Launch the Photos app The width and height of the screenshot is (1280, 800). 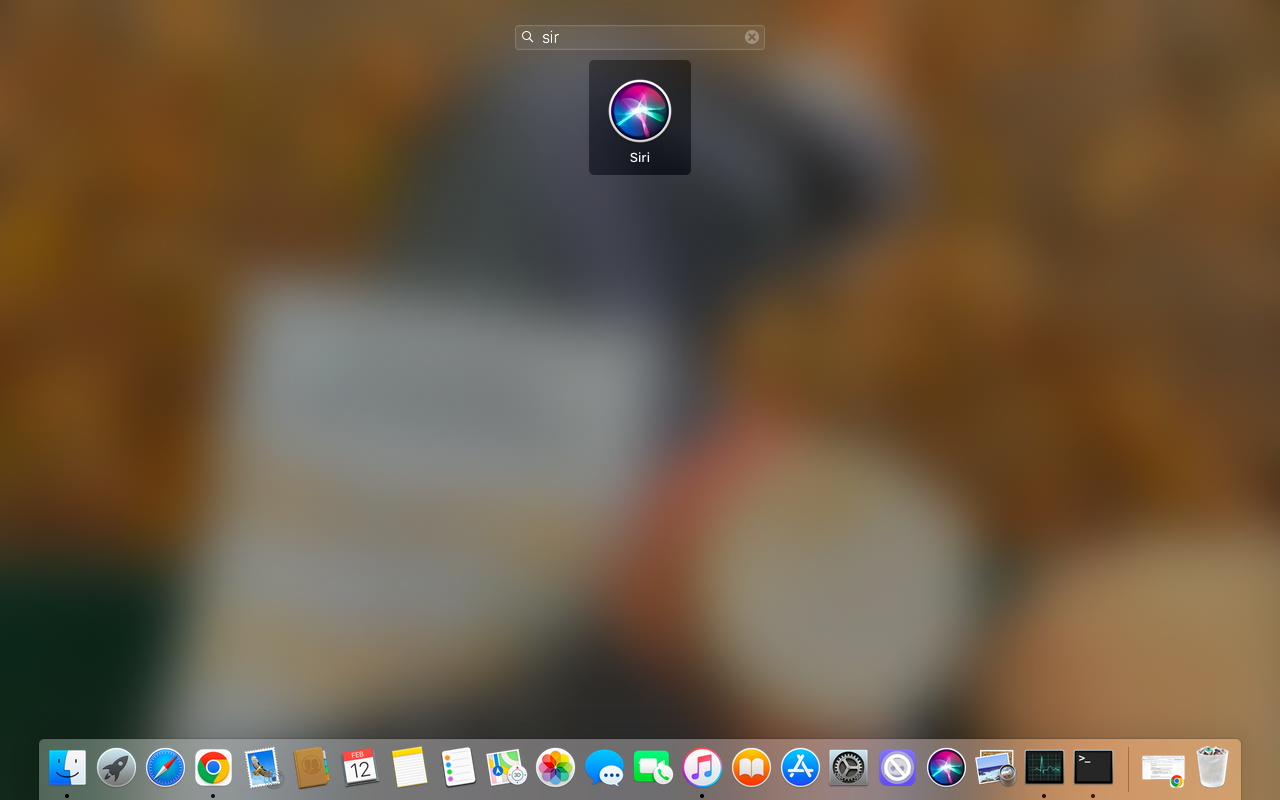555,768
